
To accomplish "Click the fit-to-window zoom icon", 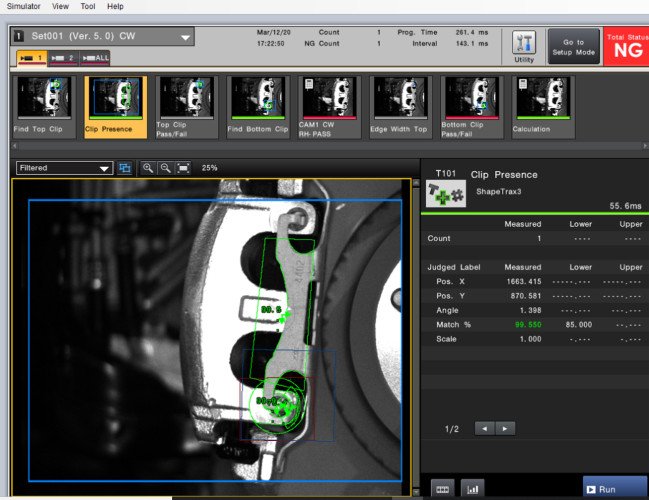I will (183, 168).
